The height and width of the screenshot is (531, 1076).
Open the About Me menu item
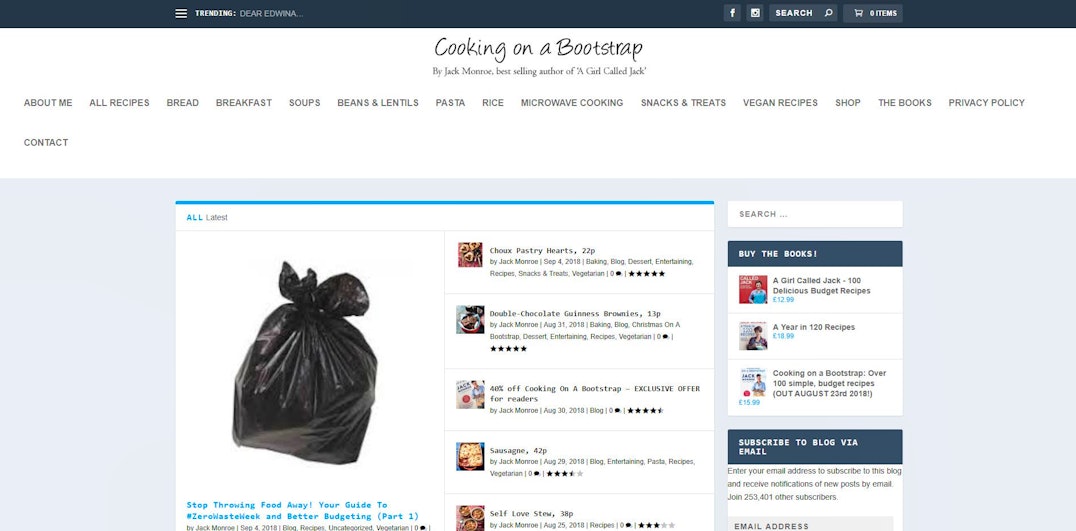(x=48, y=103)
